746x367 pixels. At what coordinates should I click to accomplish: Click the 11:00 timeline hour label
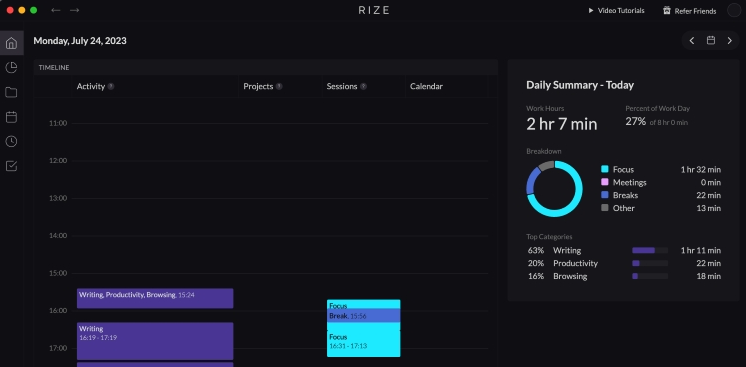(58, 123)
